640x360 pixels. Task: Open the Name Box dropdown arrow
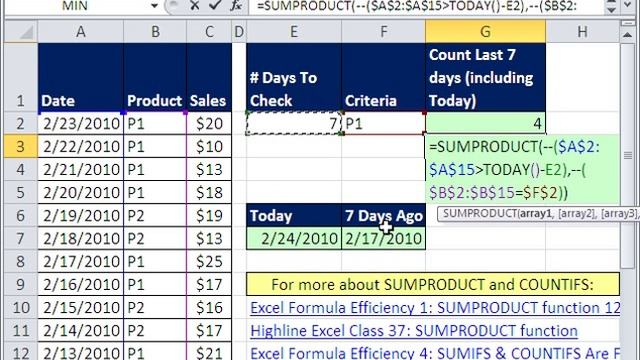tap(154, 6)
